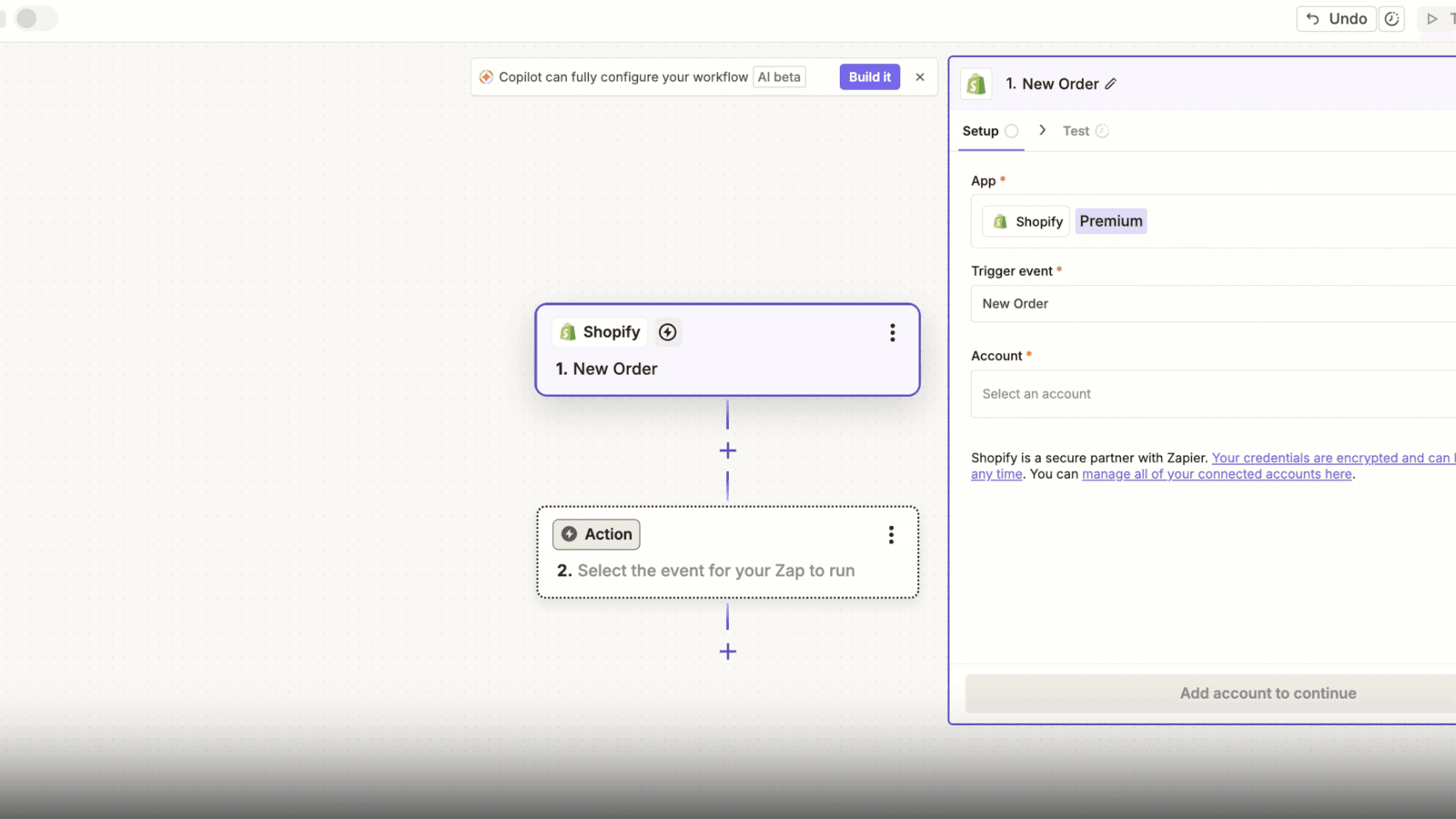Dismiss the Copilot banner with the X
Screen dimensions: 1456x819
click(920, 76)
